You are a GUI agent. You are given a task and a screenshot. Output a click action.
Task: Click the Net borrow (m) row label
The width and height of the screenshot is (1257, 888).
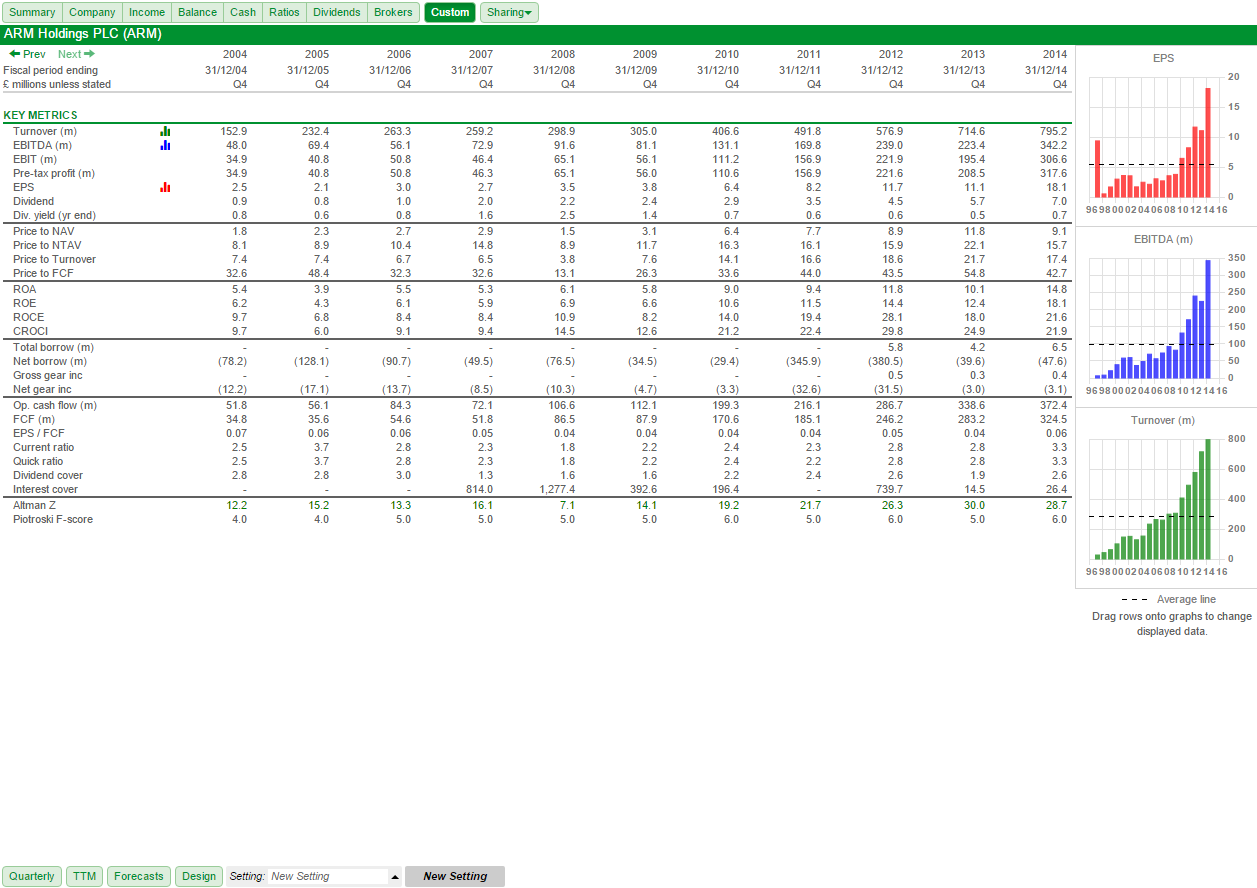pyautogui.click(x=50, y=361)
